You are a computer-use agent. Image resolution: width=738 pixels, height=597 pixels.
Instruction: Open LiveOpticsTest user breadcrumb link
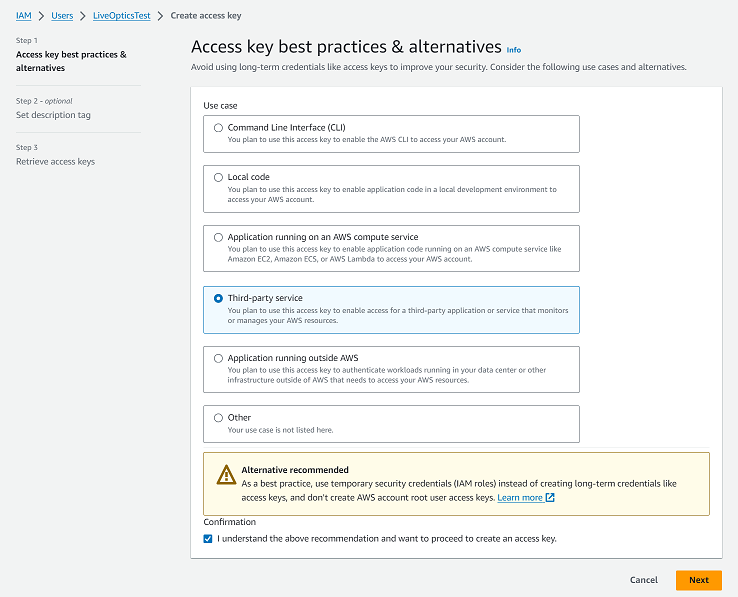(x=121, y=16)
